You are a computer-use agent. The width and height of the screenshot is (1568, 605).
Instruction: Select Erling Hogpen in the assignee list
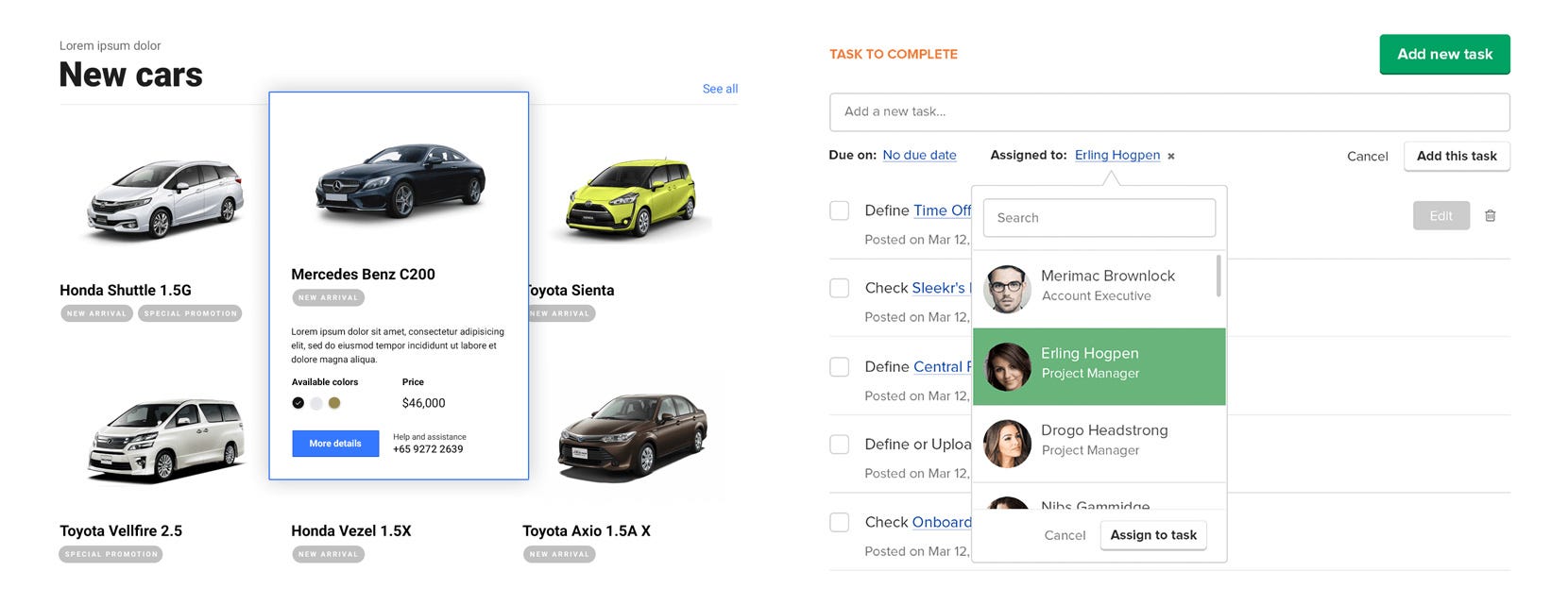(1099, 367)
